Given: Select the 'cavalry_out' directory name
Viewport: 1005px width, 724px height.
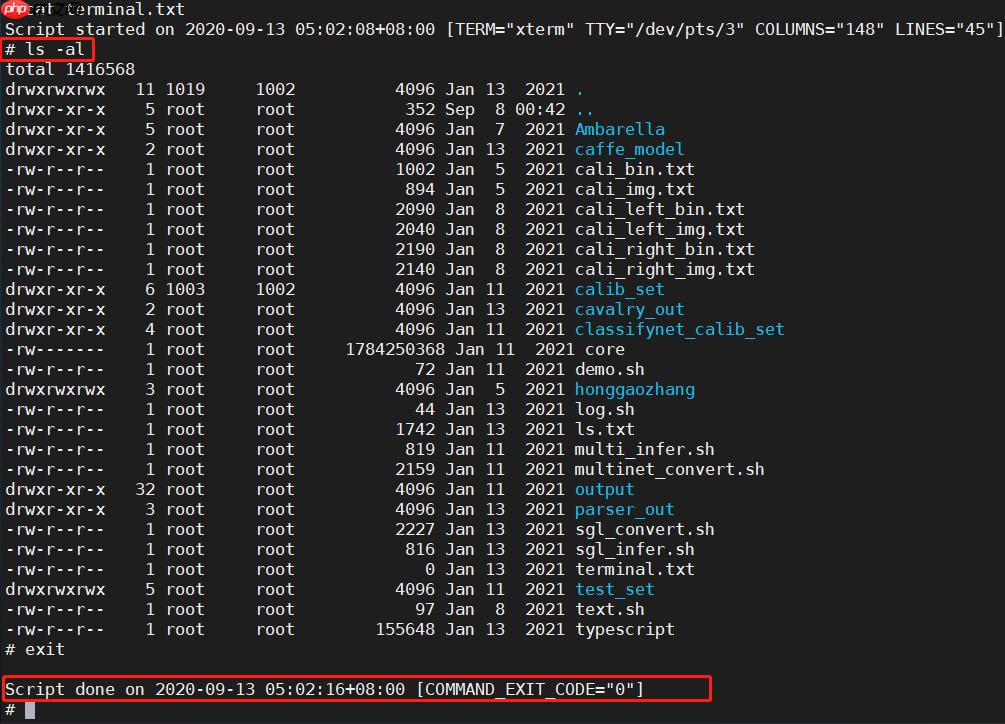Looking at the screenshot, I should point(629,309).
